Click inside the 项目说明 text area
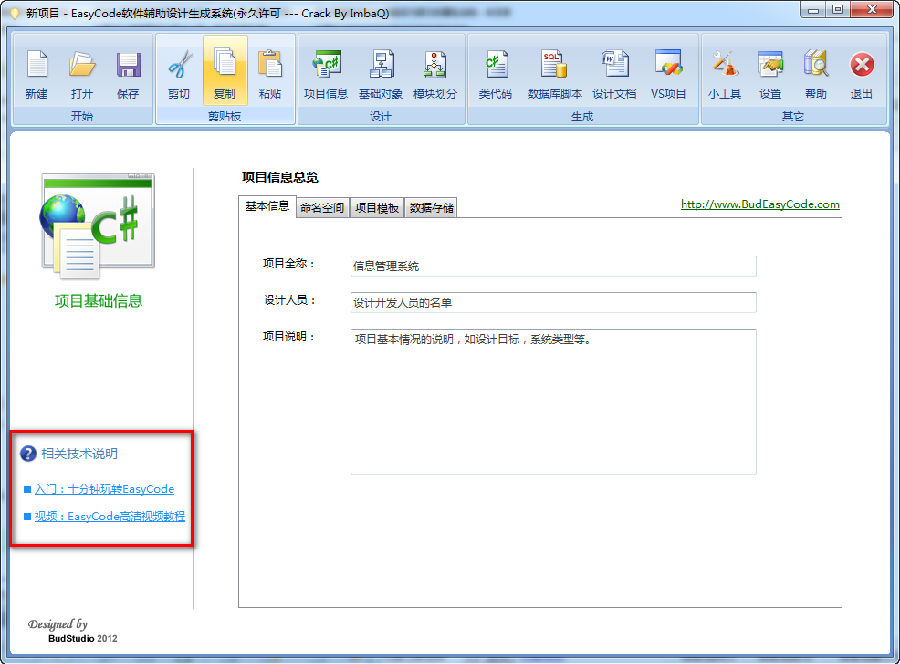Image resolution: width=900 pixels, height=664 pixels. 553,402
